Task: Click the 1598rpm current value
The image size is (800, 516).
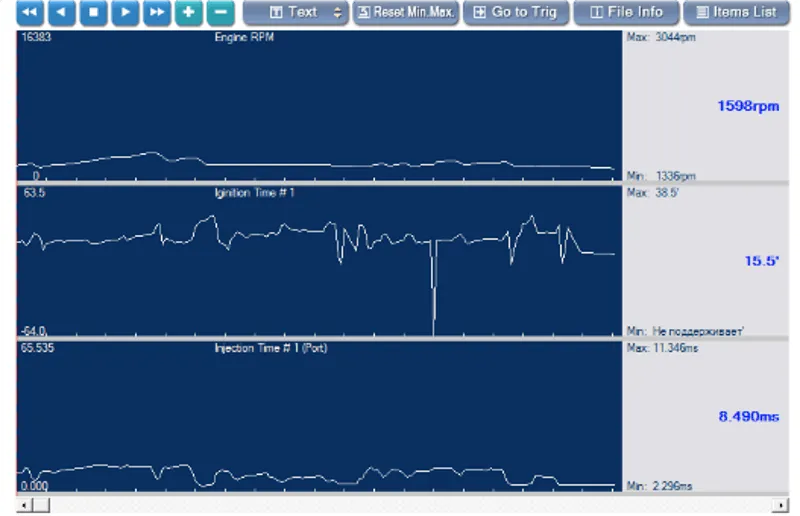Action: pyautogui.click(x=748, y=106)
